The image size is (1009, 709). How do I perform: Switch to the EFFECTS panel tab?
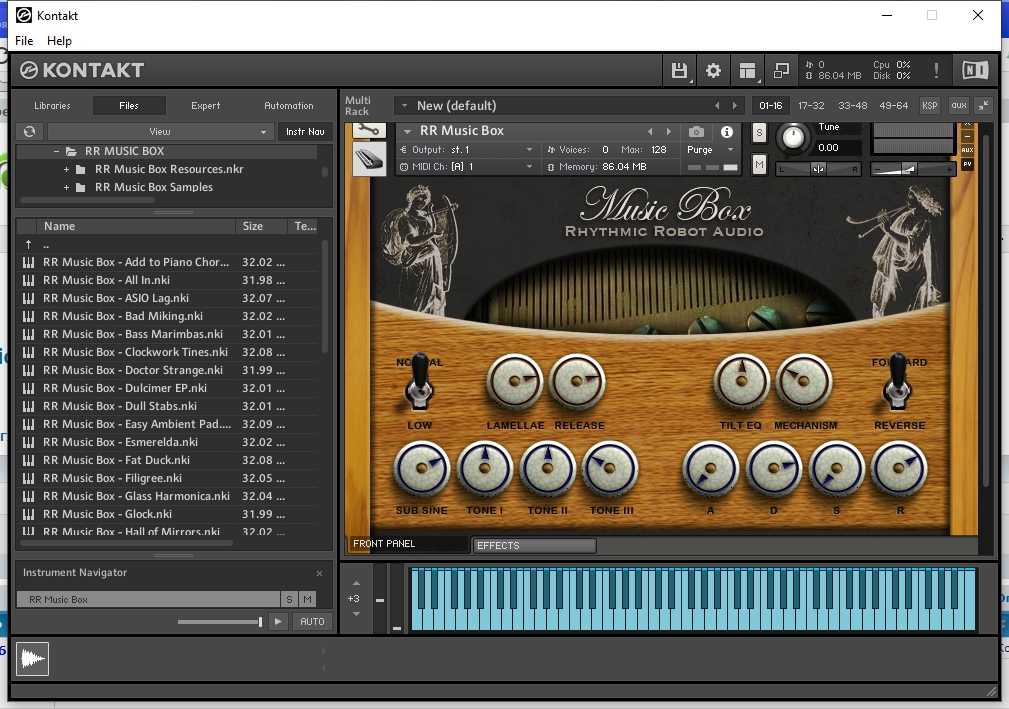(x=533, y=546)
